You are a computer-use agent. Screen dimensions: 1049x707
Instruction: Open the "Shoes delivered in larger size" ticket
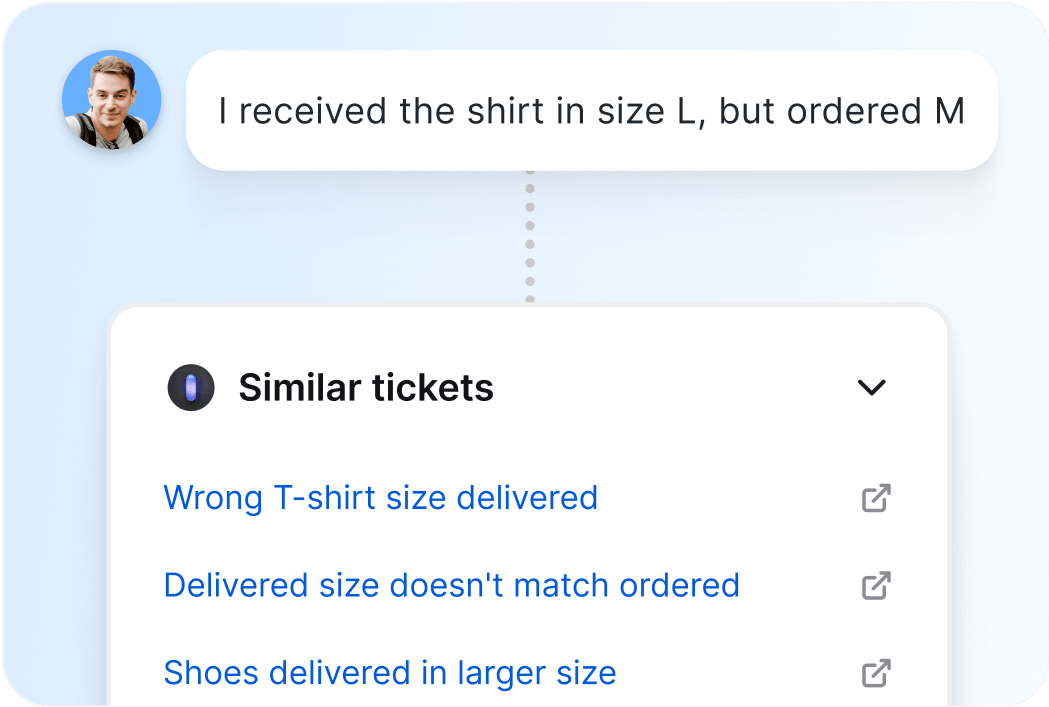point(390,673)
